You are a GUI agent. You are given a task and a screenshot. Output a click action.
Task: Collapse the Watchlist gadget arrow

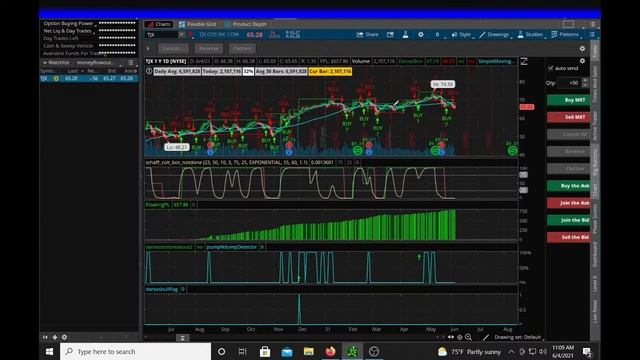tap(44, 63)
